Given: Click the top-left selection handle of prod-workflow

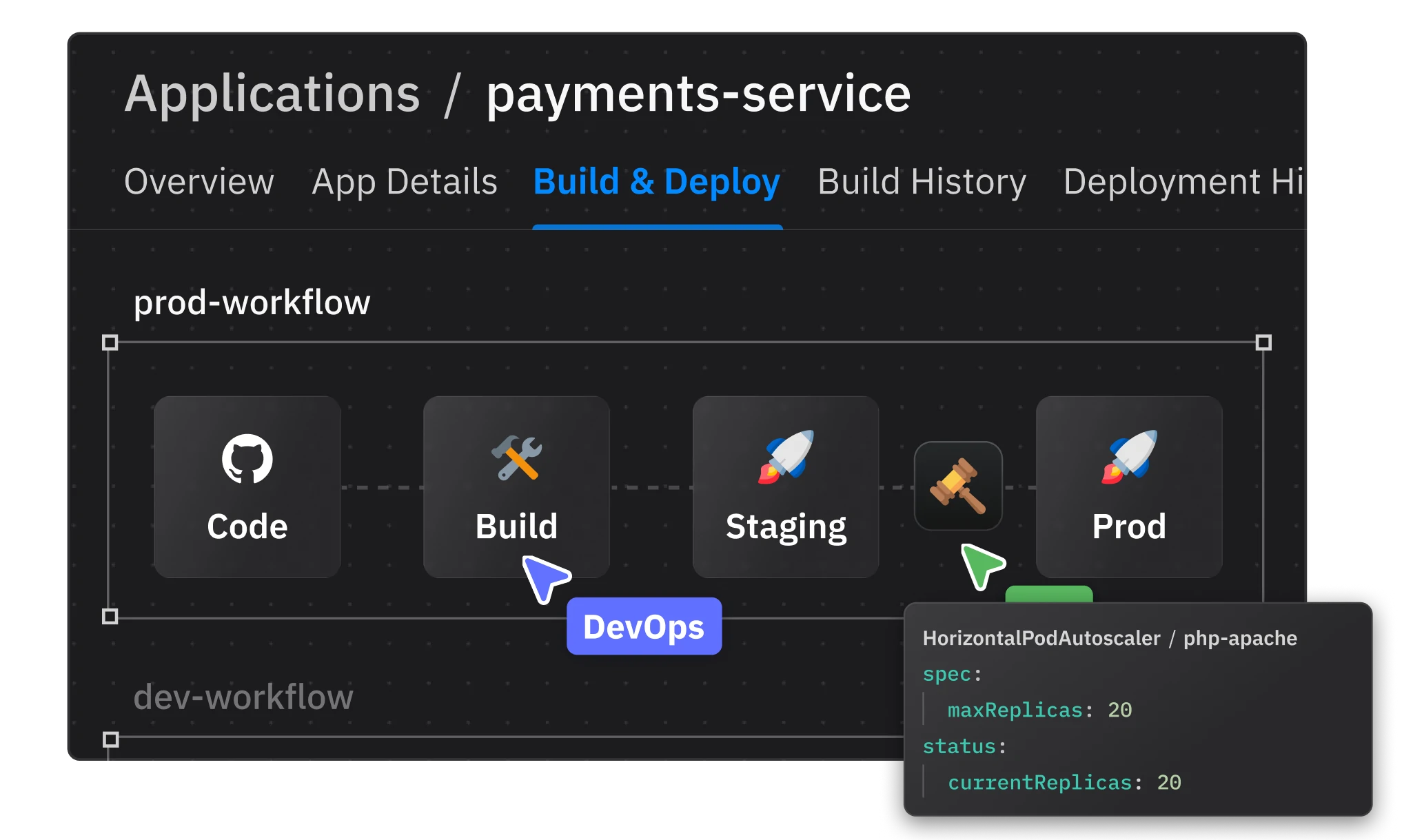Looking at the screenshot, I should tap(110, 342).
